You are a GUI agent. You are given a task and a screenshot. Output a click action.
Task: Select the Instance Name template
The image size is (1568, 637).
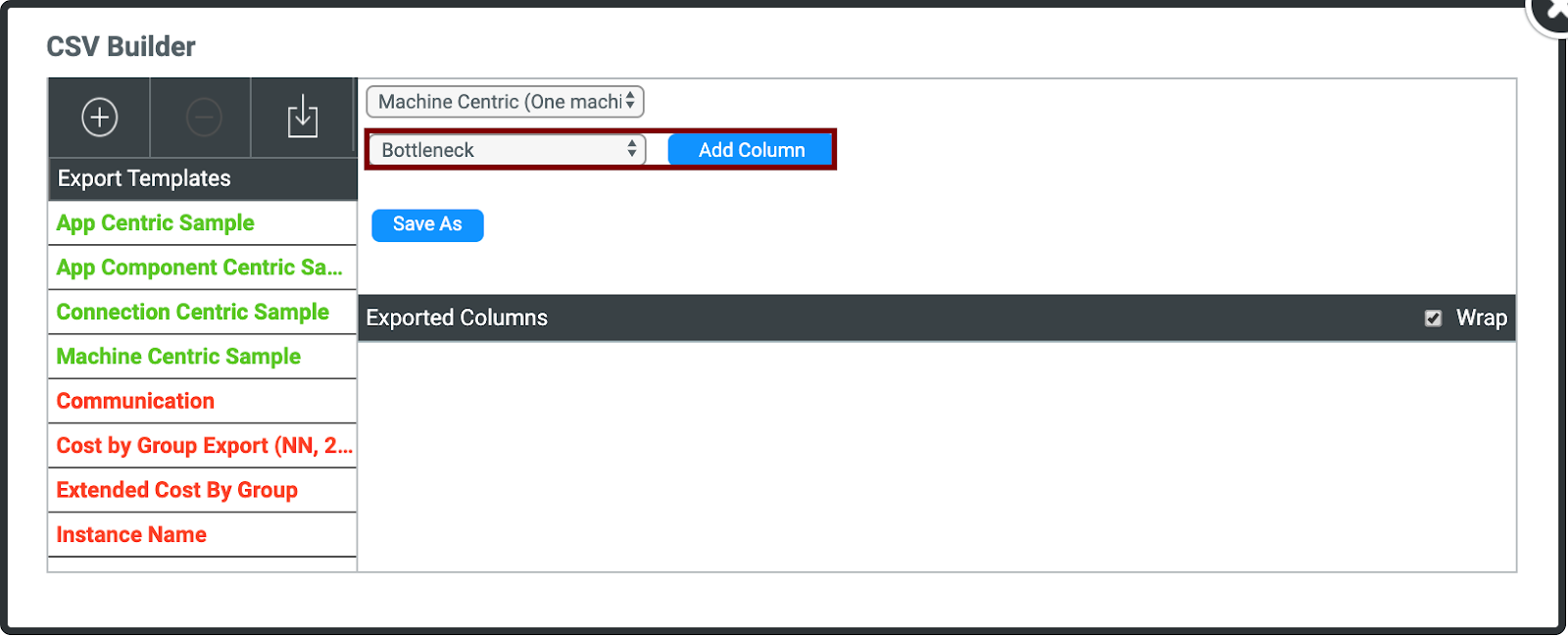click(x=131, y=535)
